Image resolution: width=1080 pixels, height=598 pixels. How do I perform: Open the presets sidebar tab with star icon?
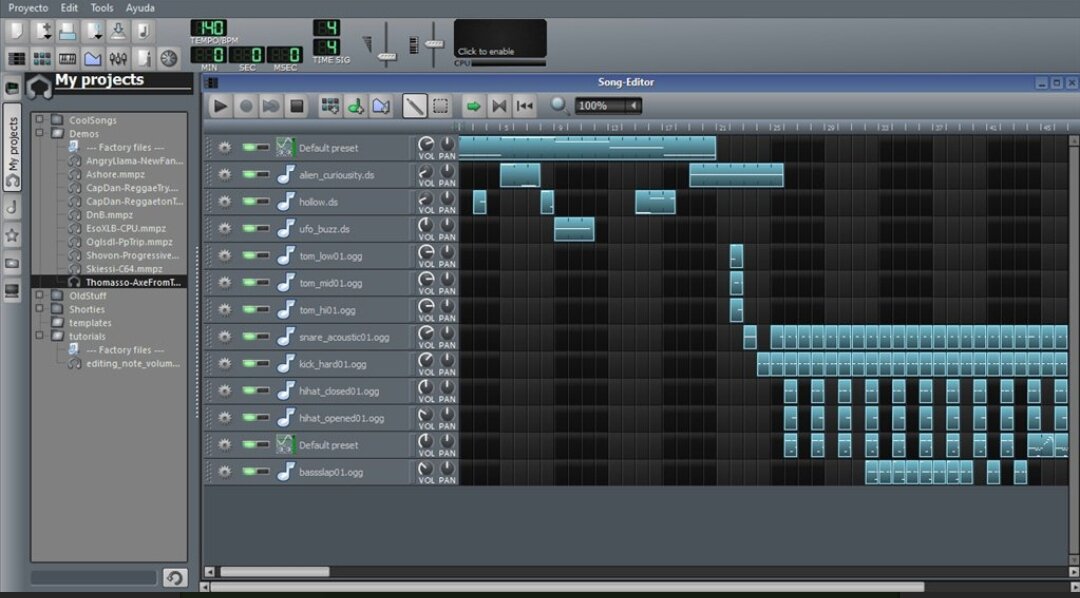12,236
